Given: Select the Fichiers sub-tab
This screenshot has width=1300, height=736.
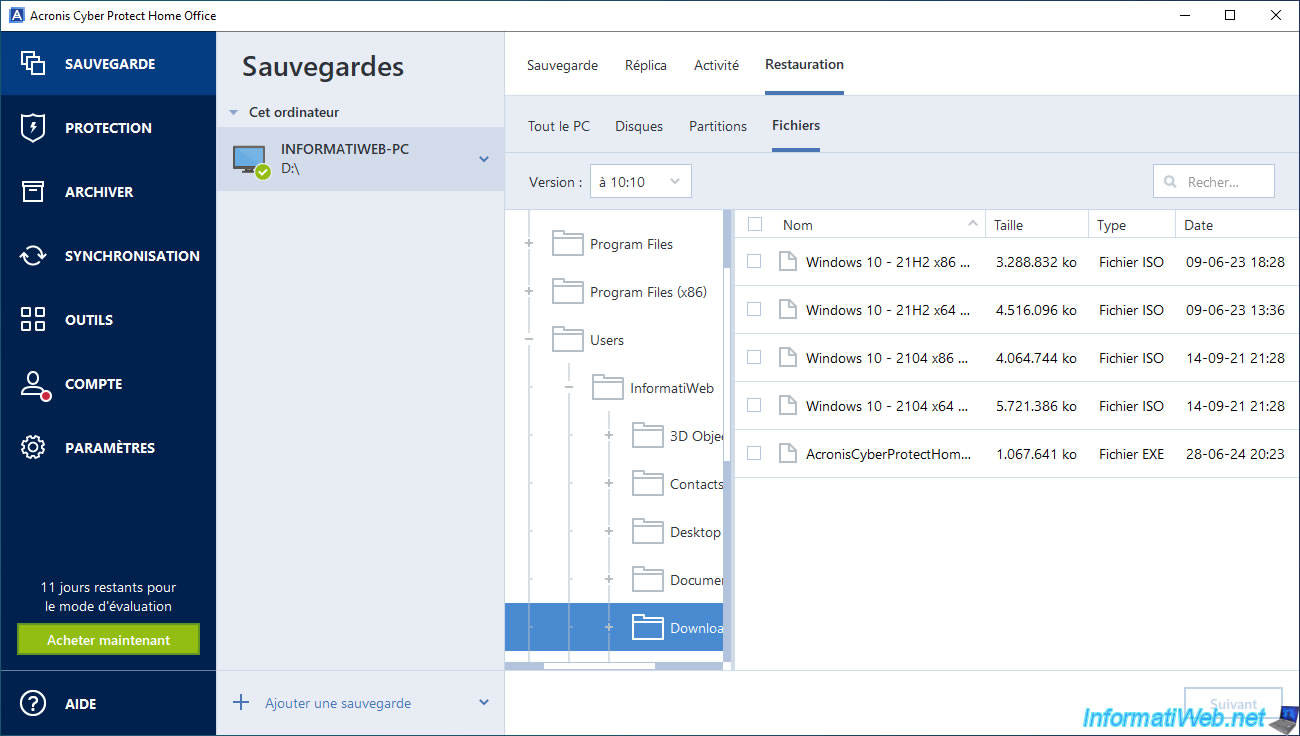Looking at the screenshot, I should pyautogui.click(x=796, y=126).
